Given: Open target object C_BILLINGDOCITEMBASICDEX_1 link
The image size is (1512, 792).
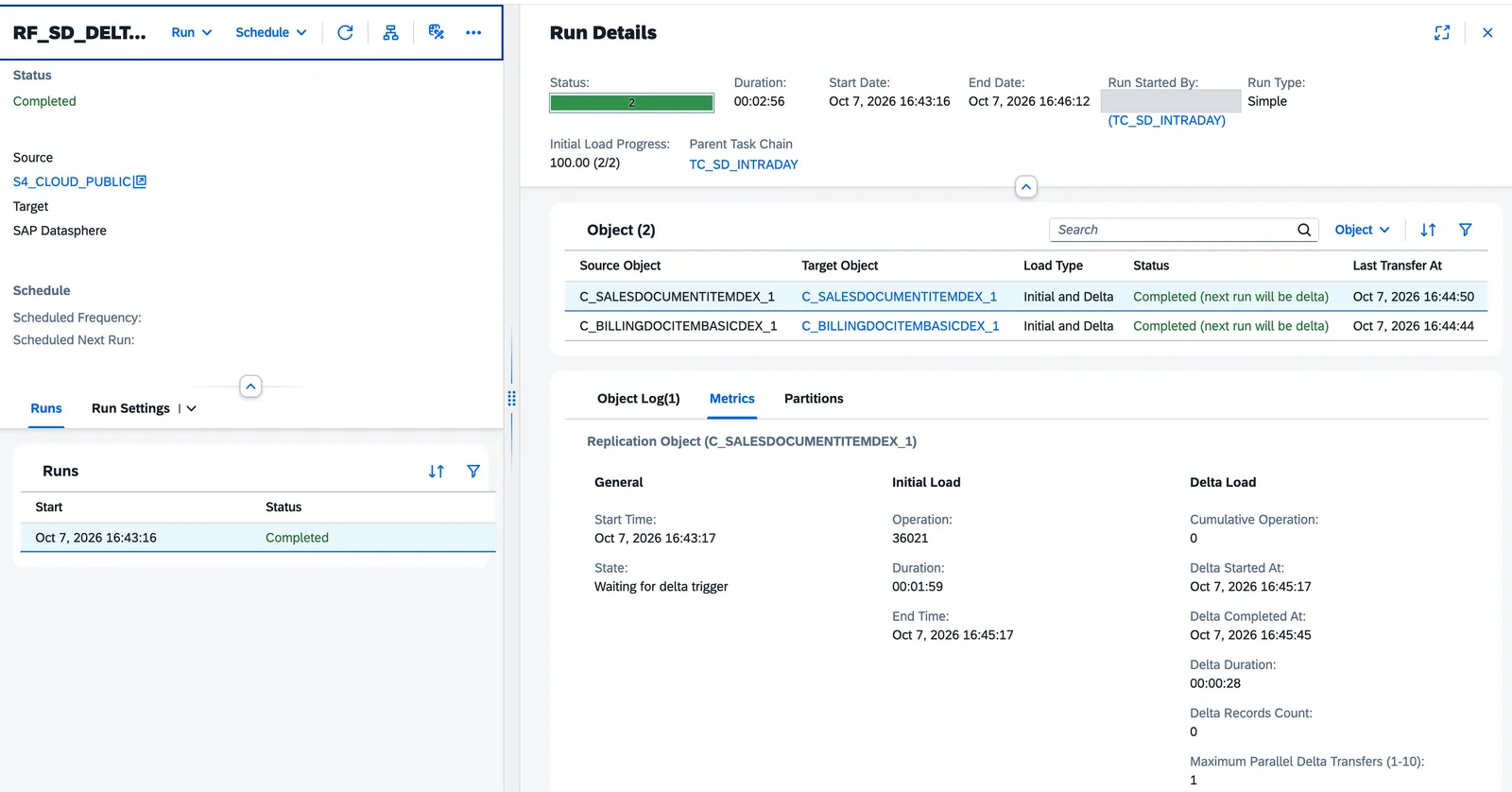Looking at the screenshot, I should (x=901, y=326).
